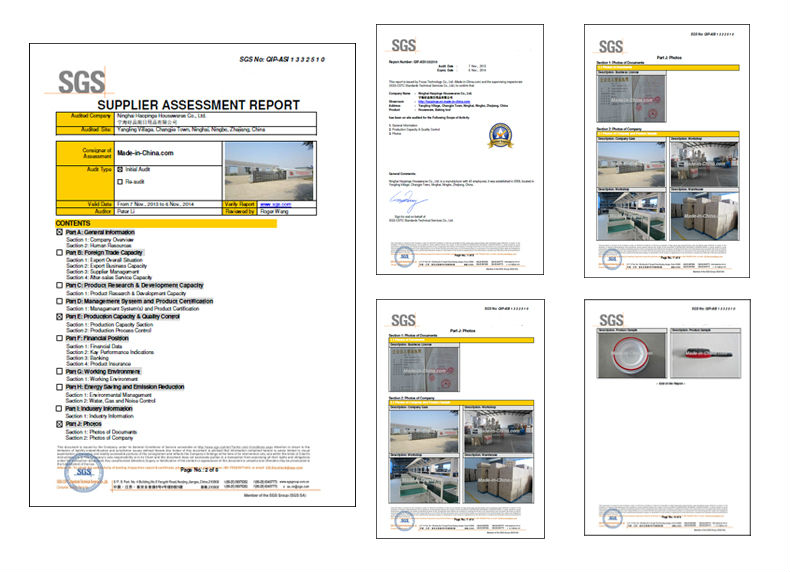Toggle the Part E: Production Capacity & Quality Control checkbox
The width and height of the screenshot is (790, 572).
[x=59, y=316]
